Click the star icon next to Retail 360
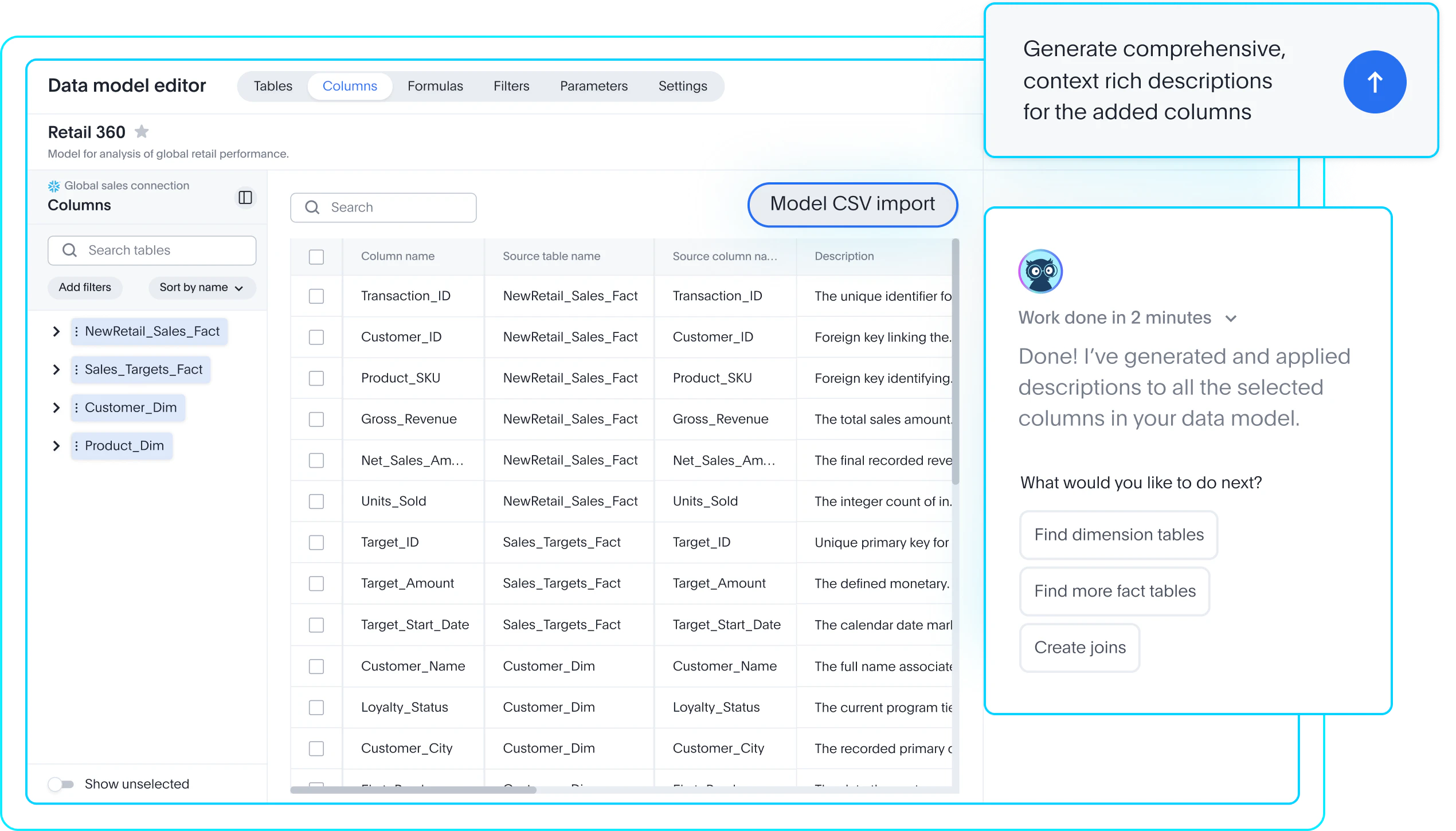Viewport: 1456px width, 831px height. coord(142,132)
